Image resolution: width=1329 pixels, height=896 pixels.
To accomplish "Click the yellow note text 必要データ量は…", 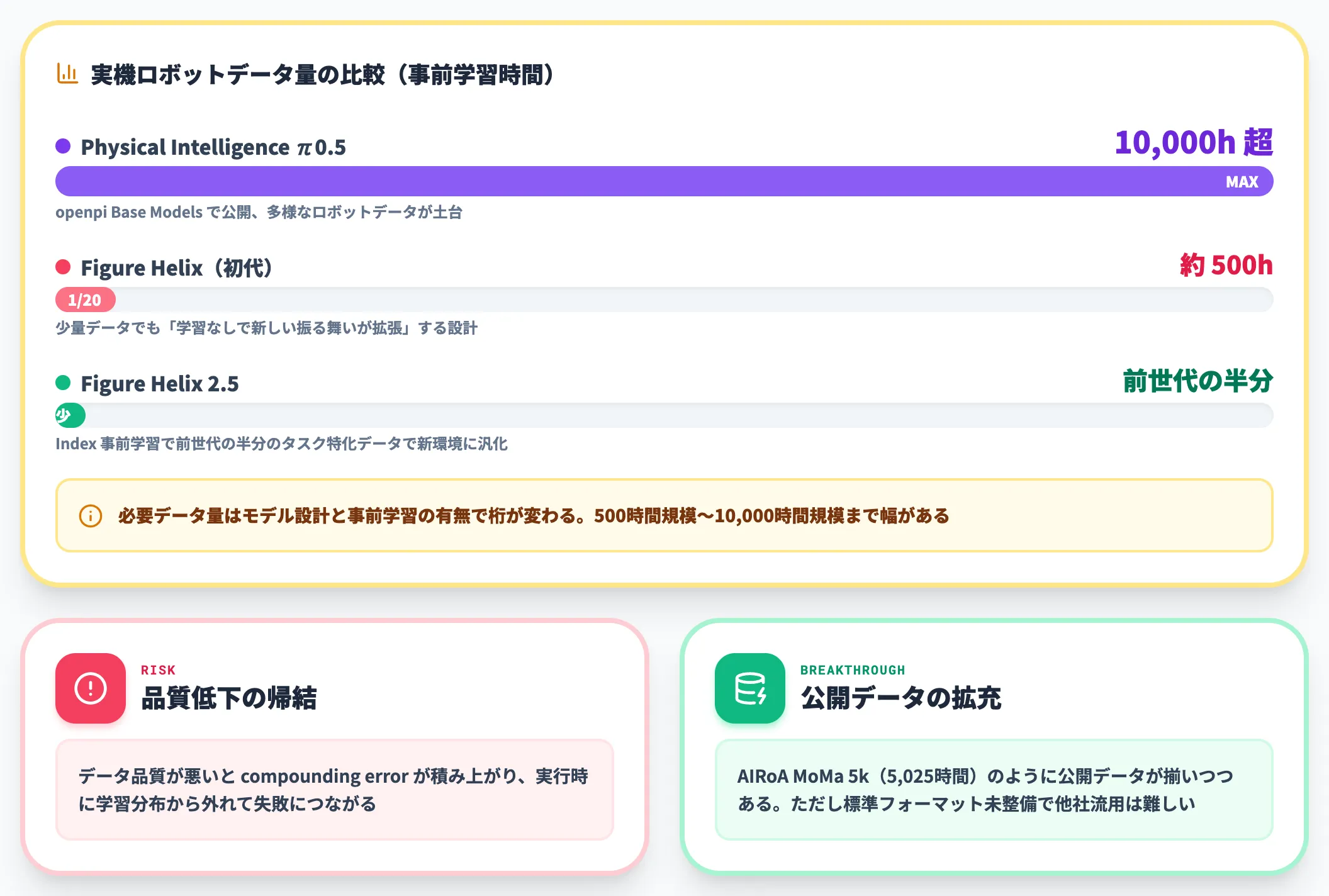I will [534, 516].
